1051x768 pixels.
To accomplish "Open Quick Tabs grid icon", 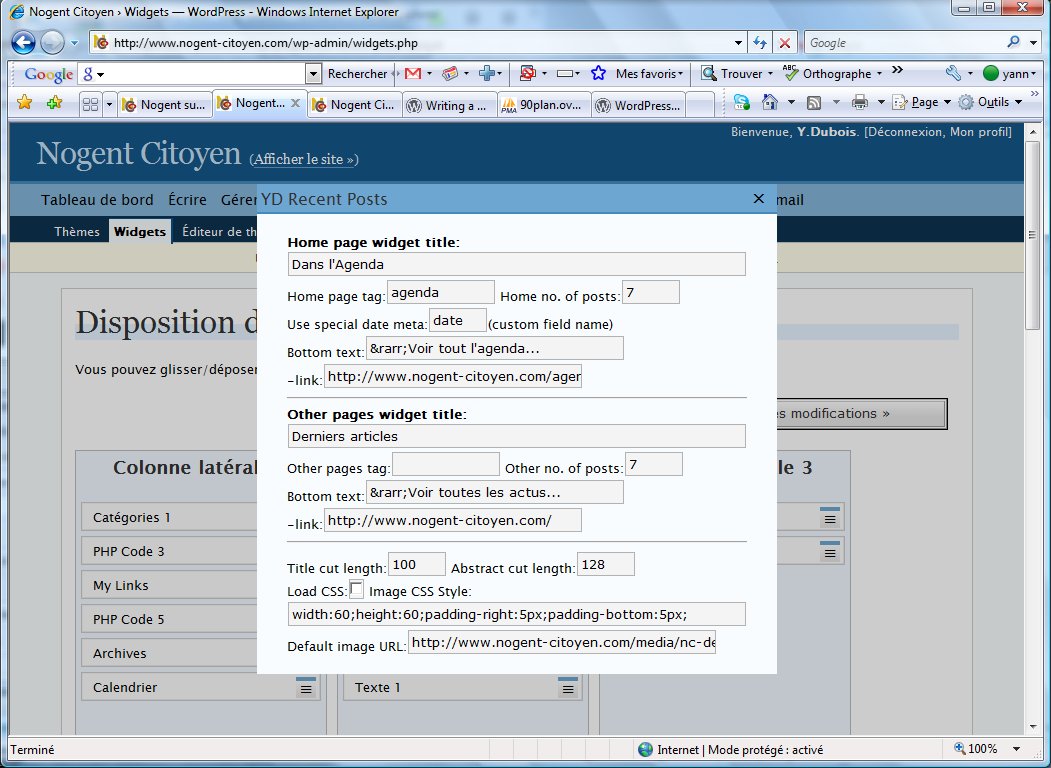I will tap(90, 105).
